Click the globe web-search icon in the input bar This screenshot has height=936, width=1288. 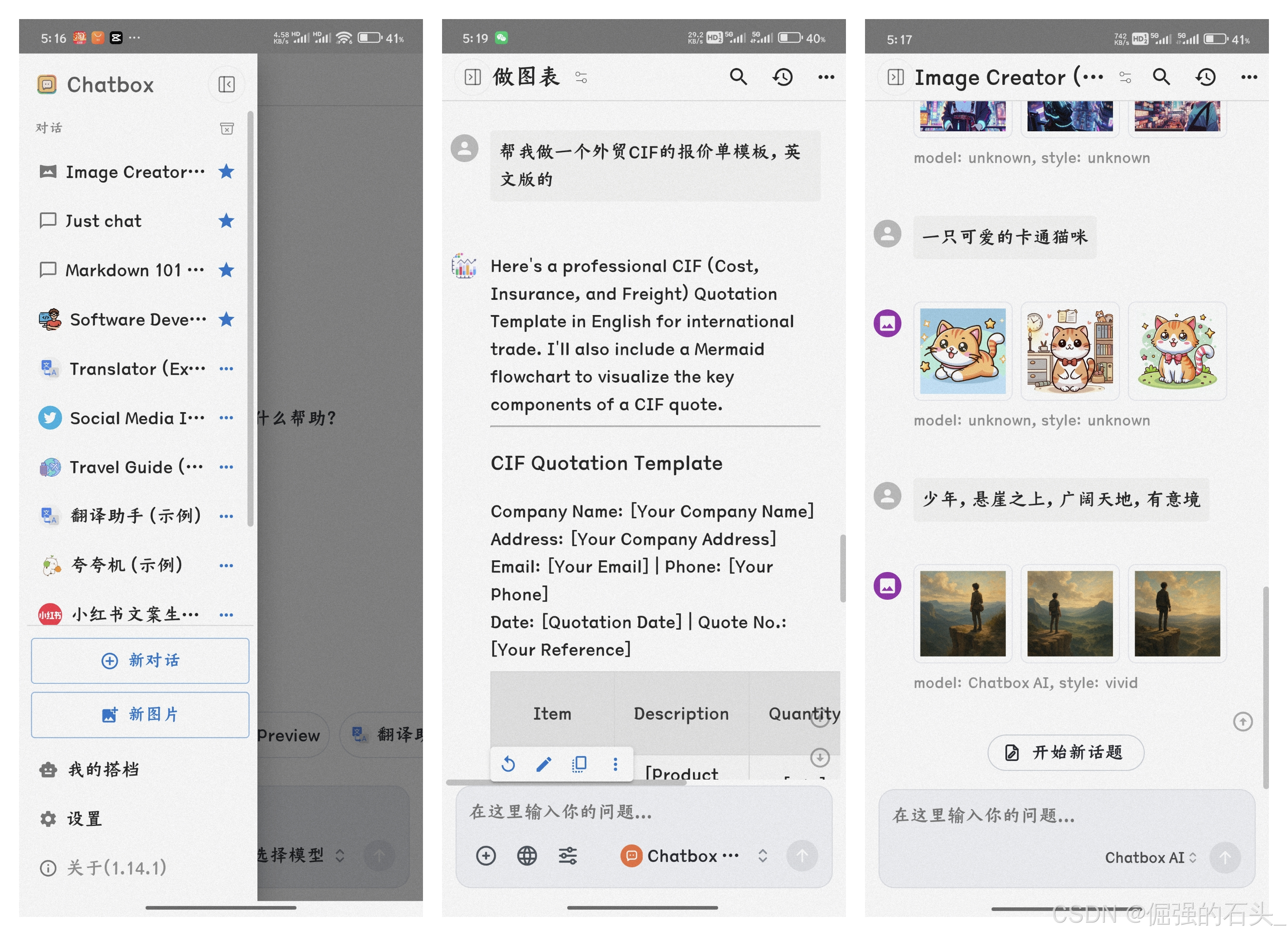527,856
